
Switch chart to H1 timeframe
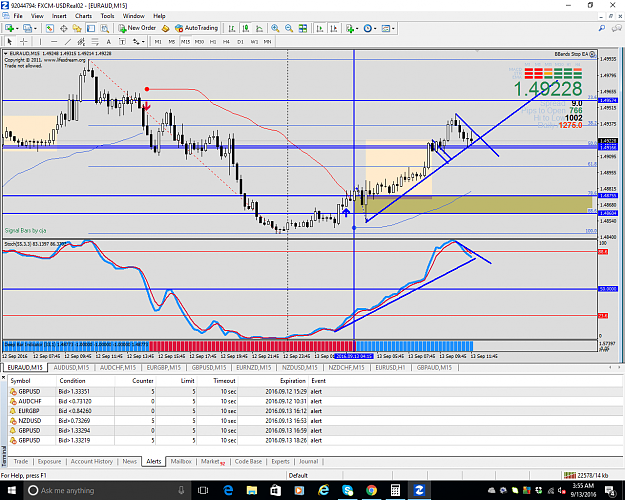(213, 41)
